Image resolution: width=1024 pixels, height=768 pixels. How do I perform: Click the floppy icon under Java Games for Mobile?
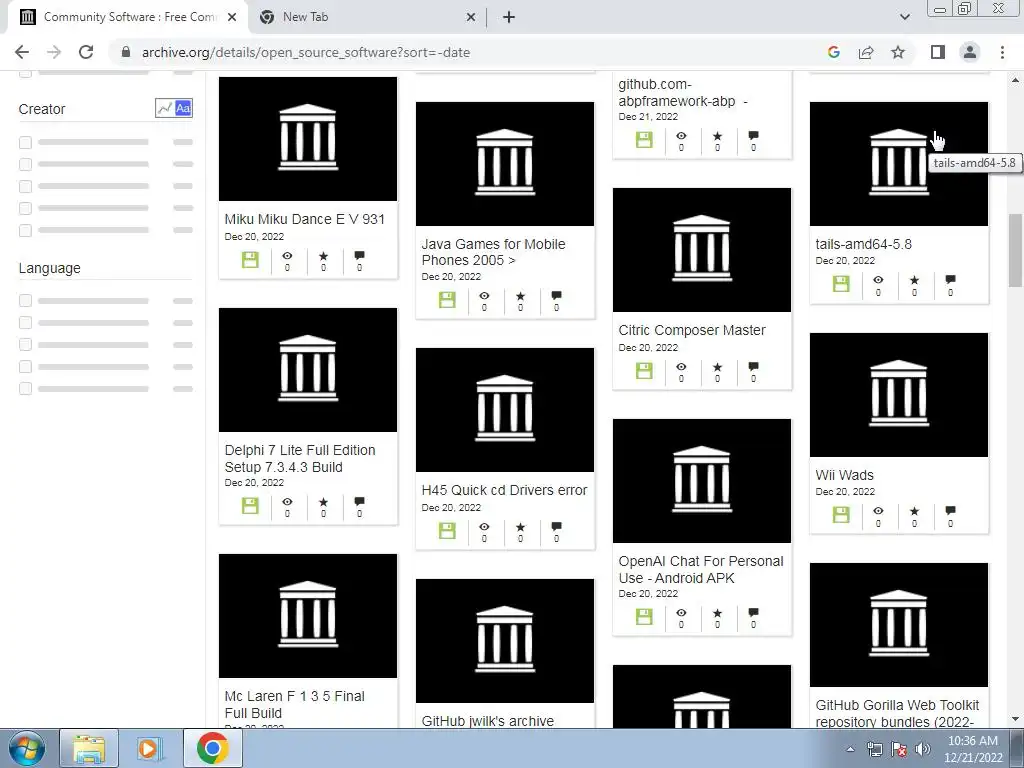tap(447, 300)
